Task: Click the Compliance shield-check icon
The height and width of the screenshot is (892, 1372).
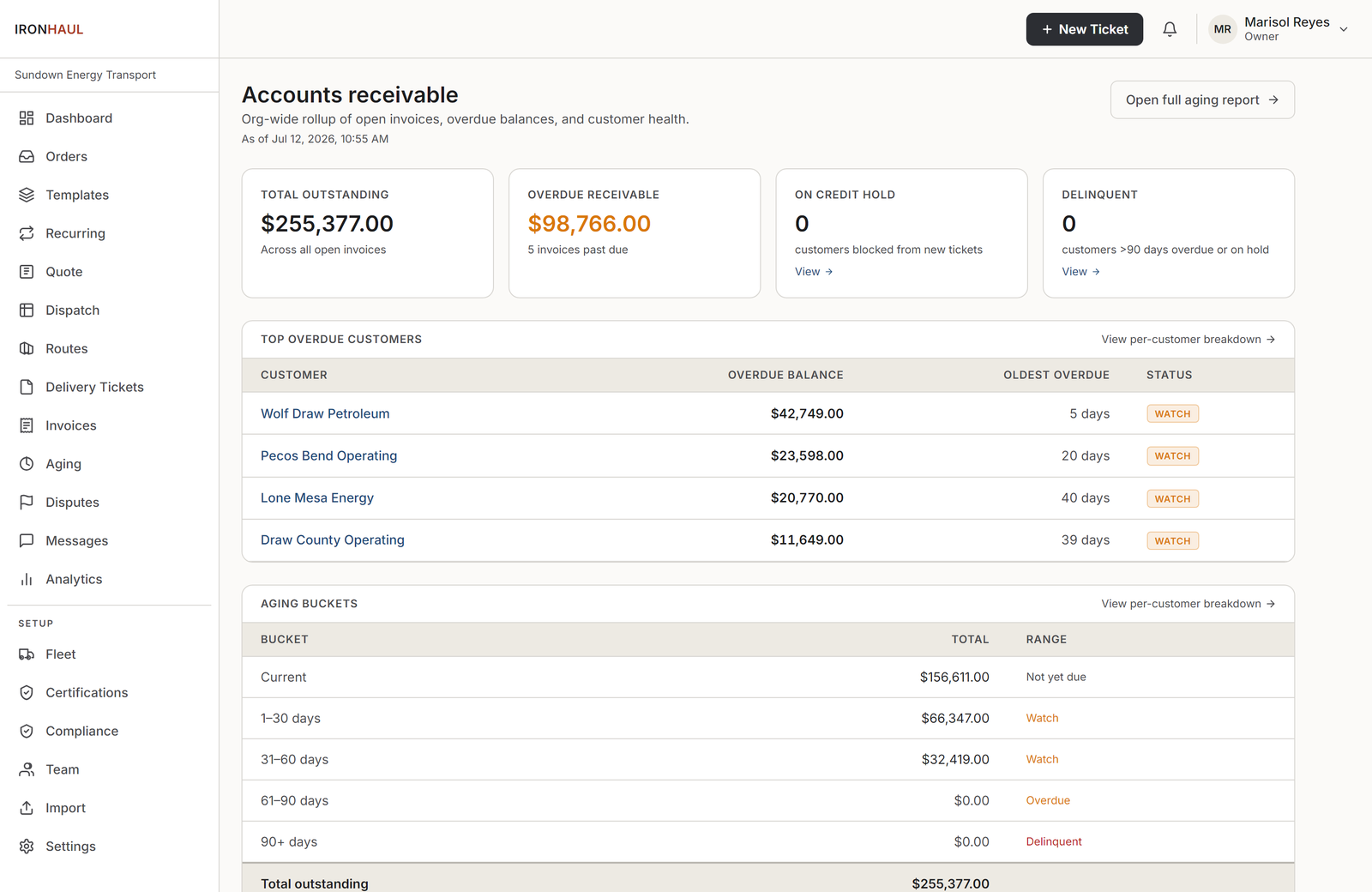Action: pos(27,731)
